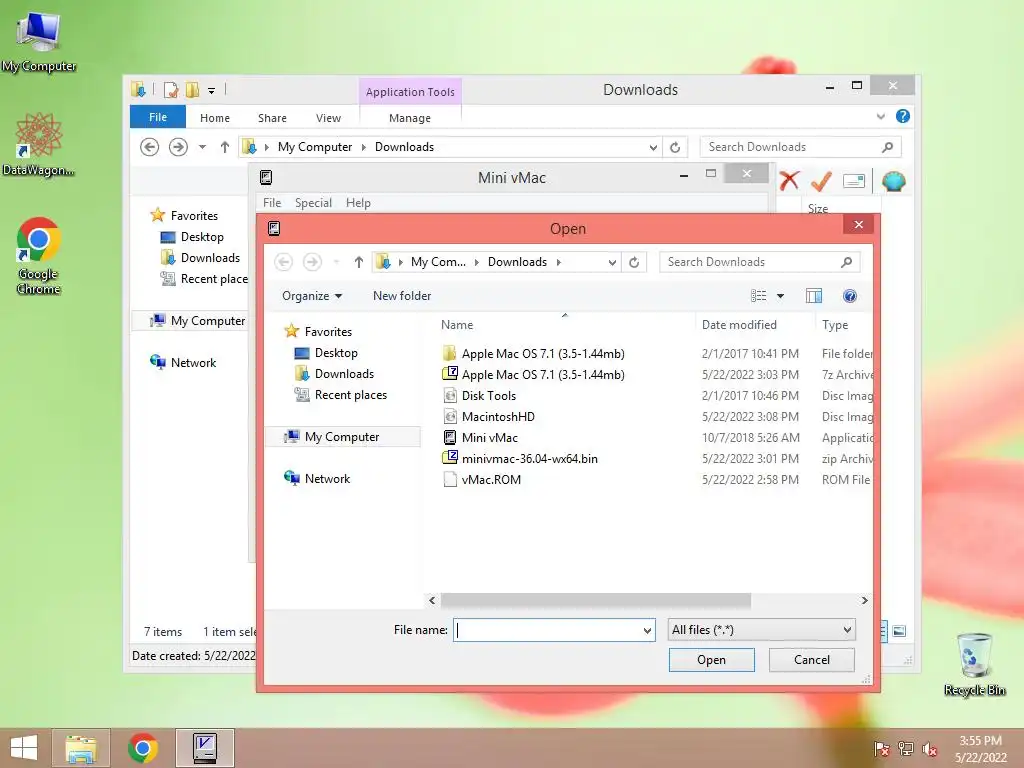This screenshot has width=1024, height=768.
Task: Expand the File name history dropdown
Action: coord(647,630)
